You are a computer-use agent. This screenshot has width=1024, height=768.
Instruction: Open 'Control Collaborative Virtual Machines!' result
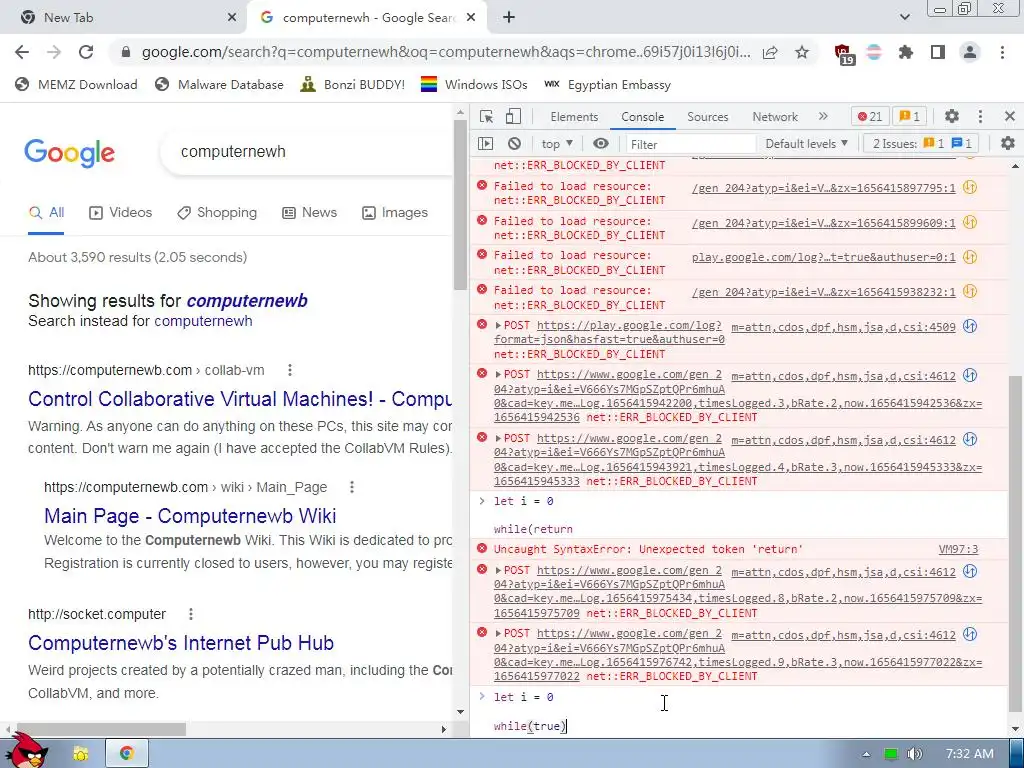click(x=240, y=398)
